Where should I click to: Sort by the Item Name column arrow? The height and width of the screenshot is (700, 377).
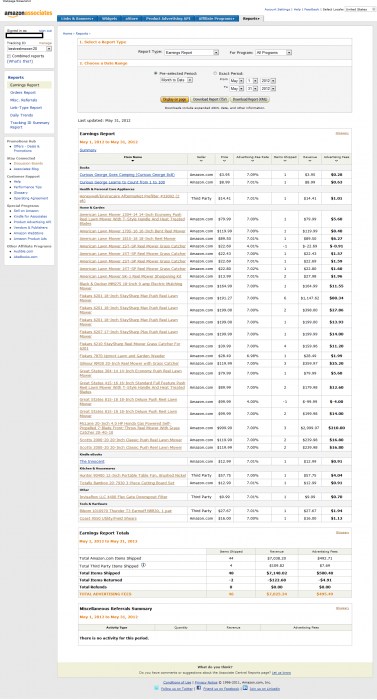133,161
